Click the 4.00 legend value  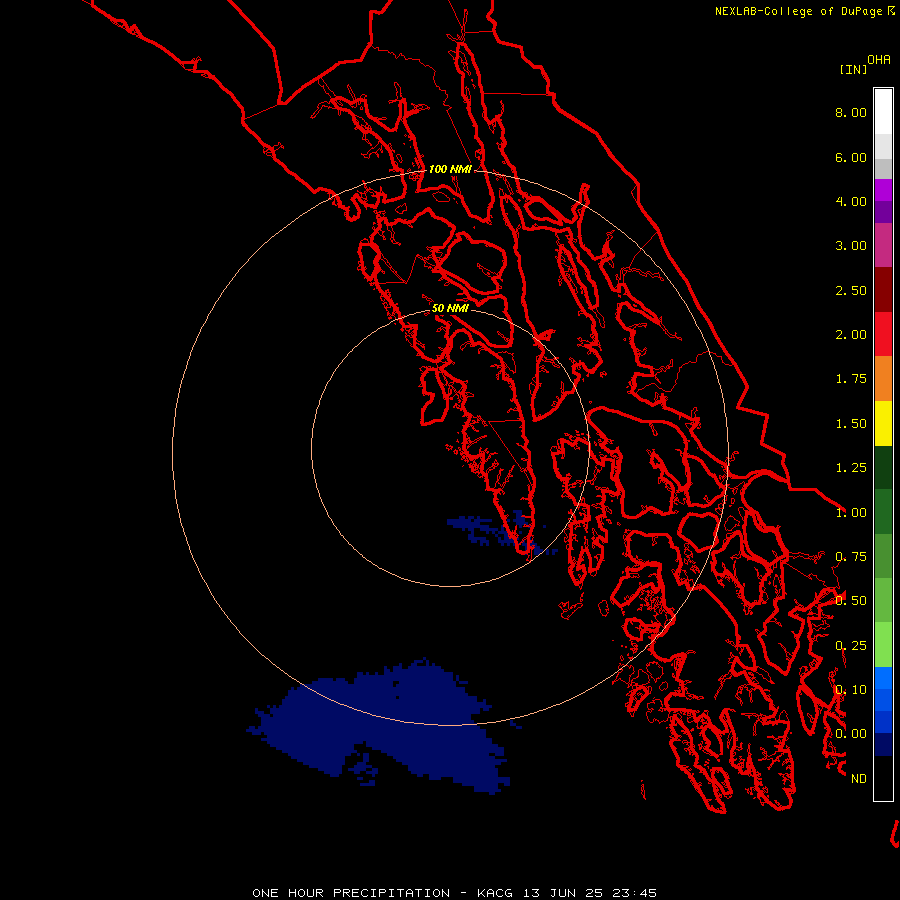pos(851,201)
